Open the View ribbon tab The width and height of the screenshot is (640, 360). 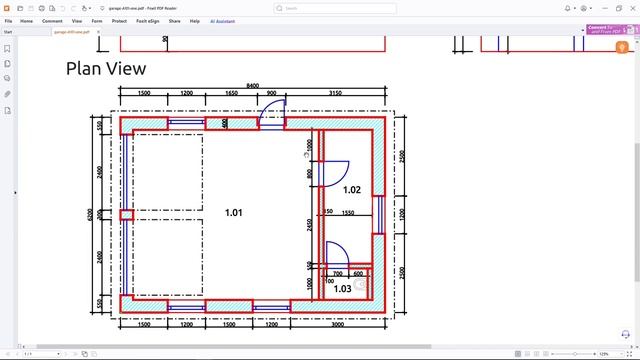click(77, 21)
